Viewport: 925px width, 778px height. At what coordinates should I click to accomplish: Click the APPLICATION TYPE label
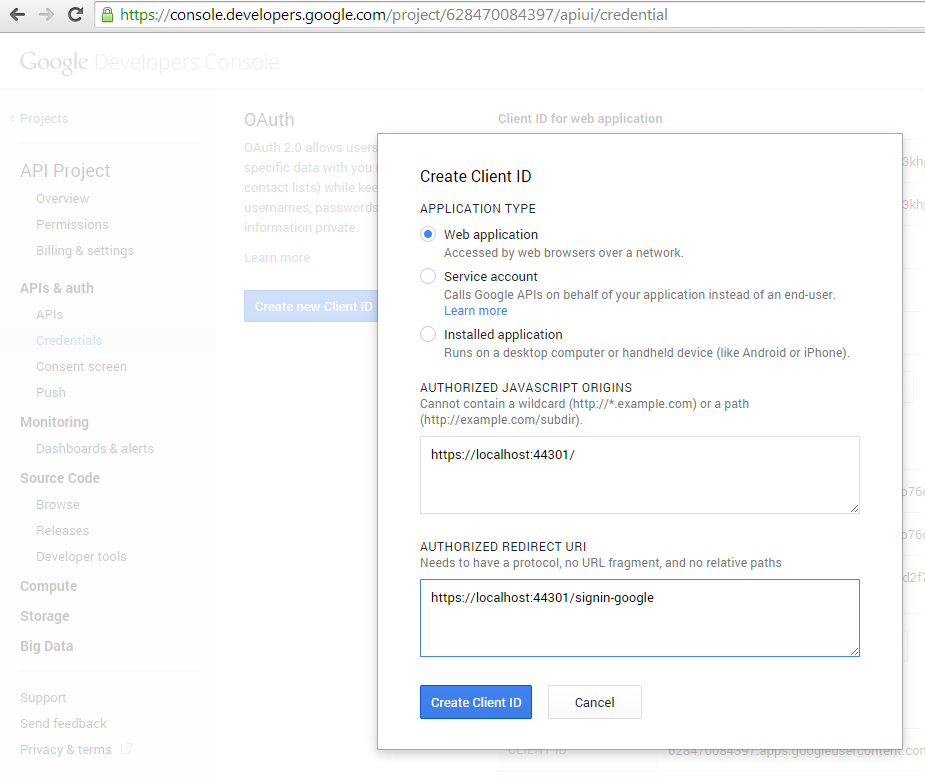[x=478, y=208]
